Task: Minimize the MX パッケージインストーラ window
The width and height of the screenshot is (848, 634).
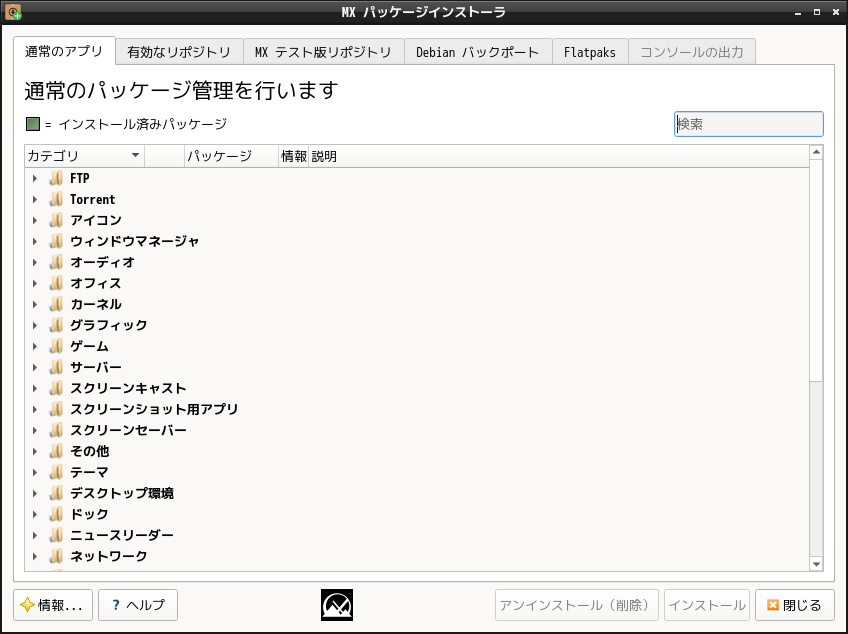Action: pos(798,12)
